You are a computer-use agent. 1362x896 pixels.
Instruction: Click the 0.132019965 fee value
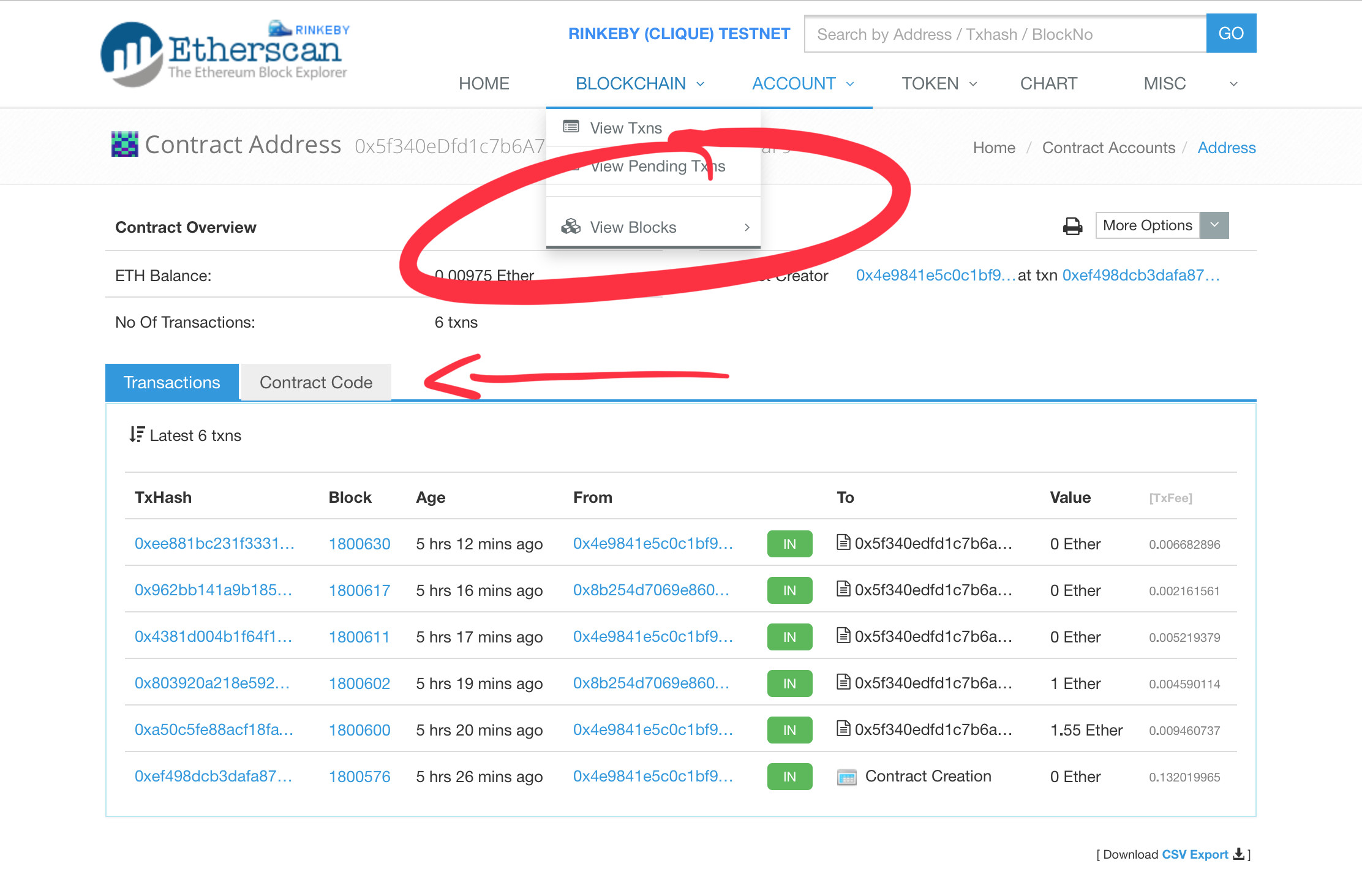coord(1184,777)
